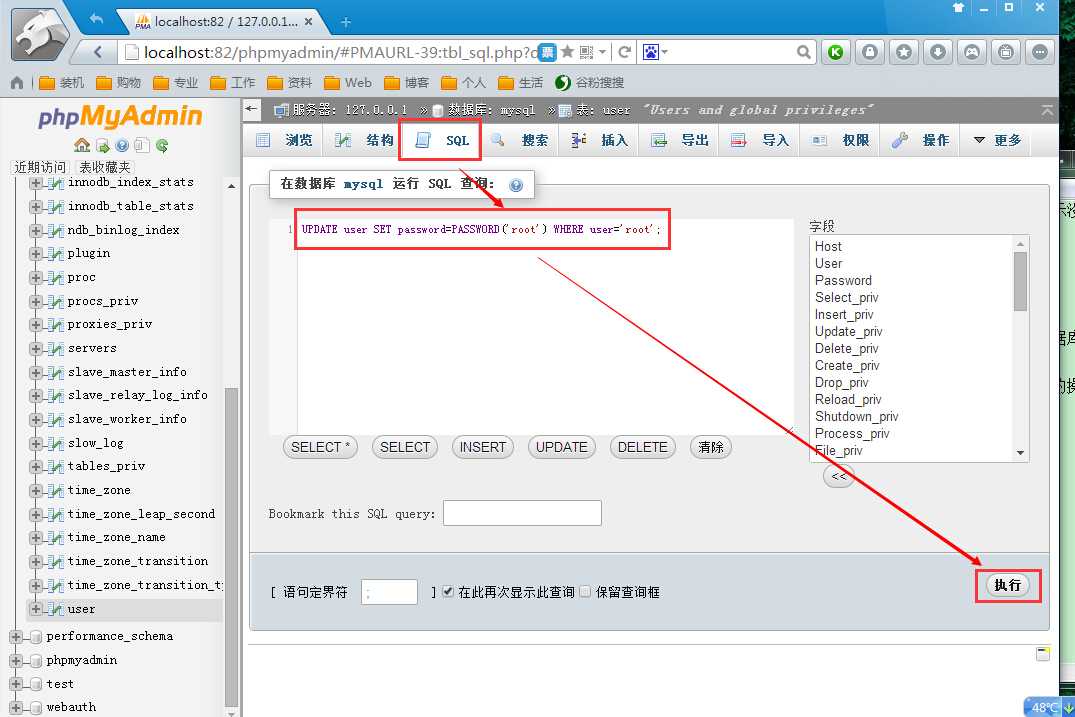Open phpMyAdmin home icon in sidebar
This screenshot has height=717, width=1075.
point(82,146)
